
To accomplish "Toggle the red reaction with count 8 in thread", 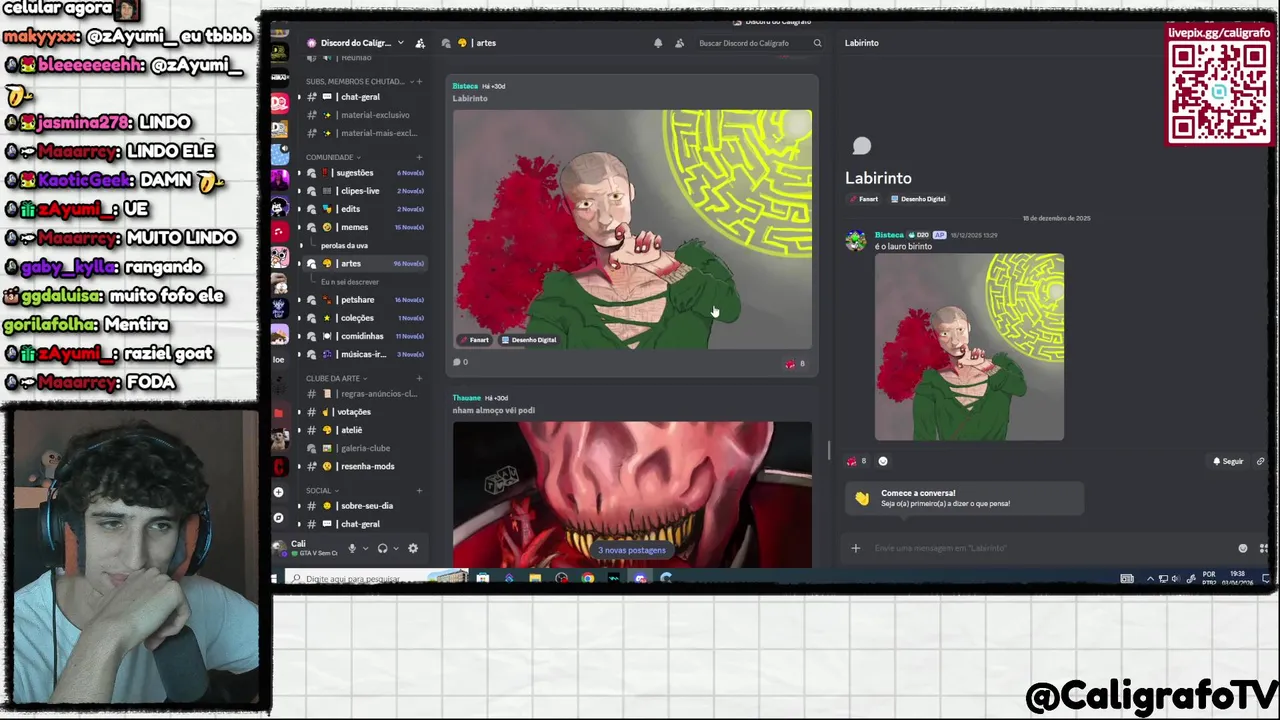I will pos(857,461).
